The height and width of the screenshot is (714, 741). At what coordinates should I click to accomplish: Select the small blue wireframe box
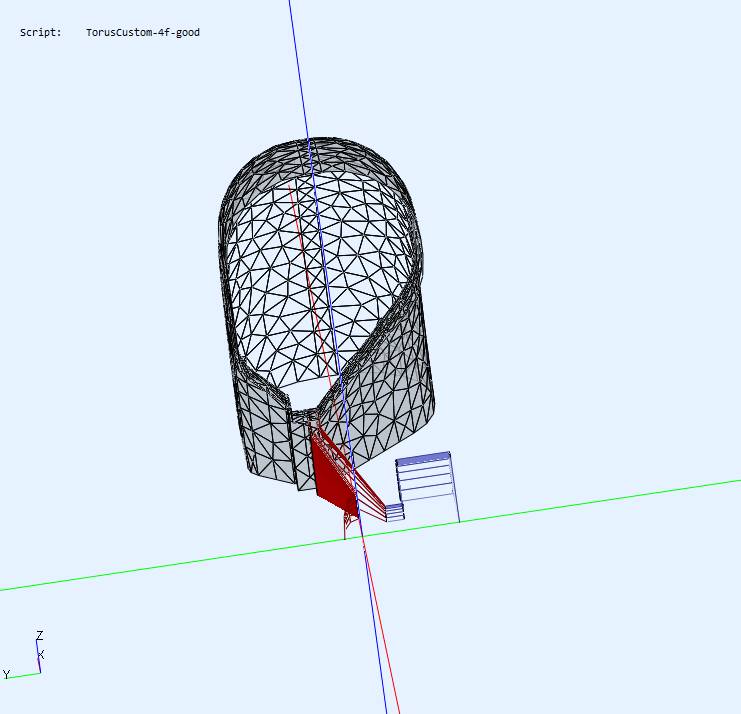tap(395, 513)
